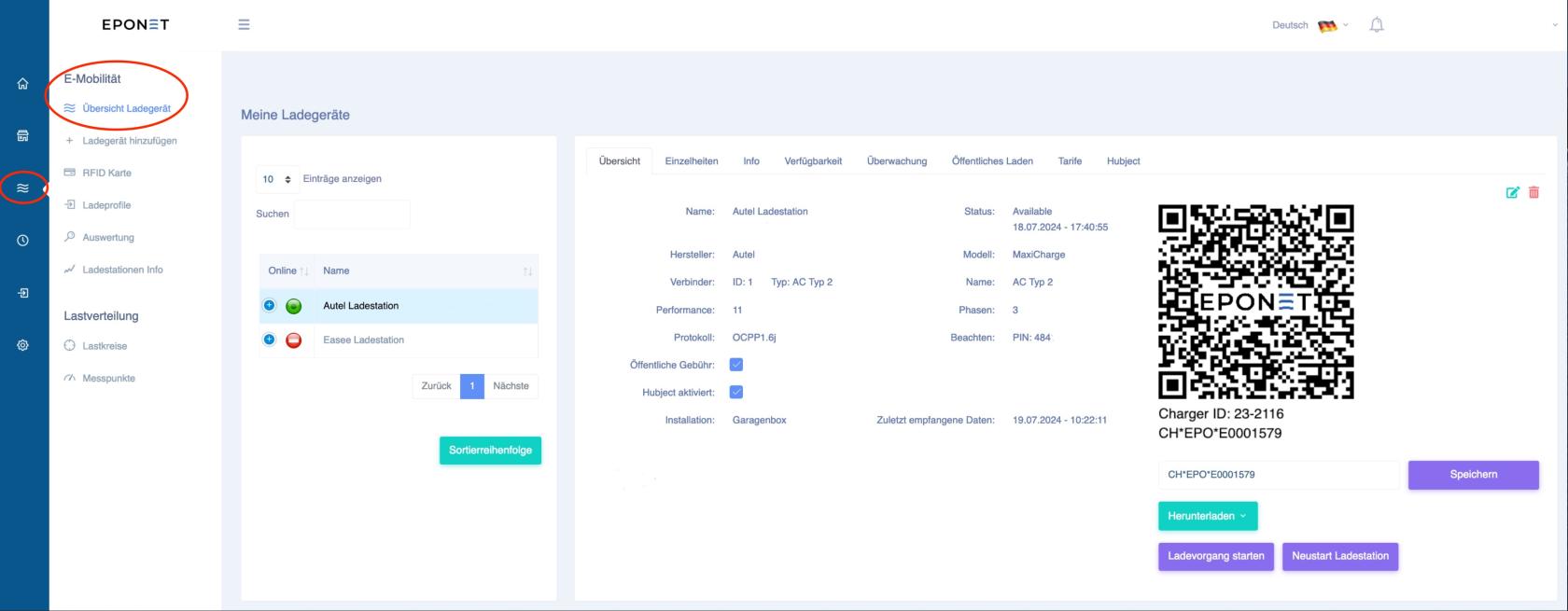The height and width of the screenshot is (611, 1568).
Task: Open the Überwachung tab
Action: coord(897,160)
